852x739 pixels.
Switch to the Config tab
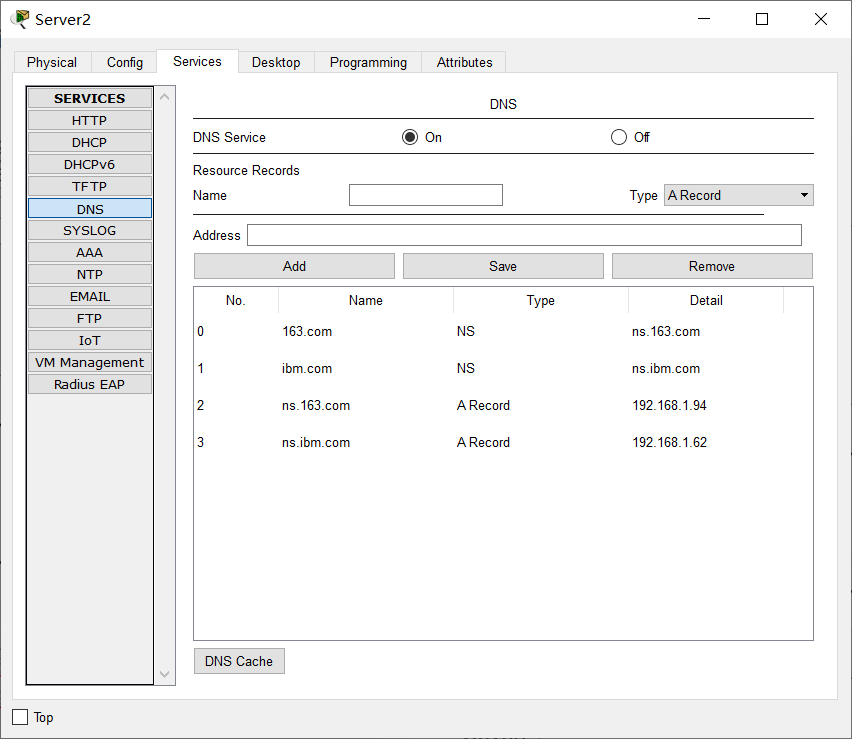(x=124, y=62)
